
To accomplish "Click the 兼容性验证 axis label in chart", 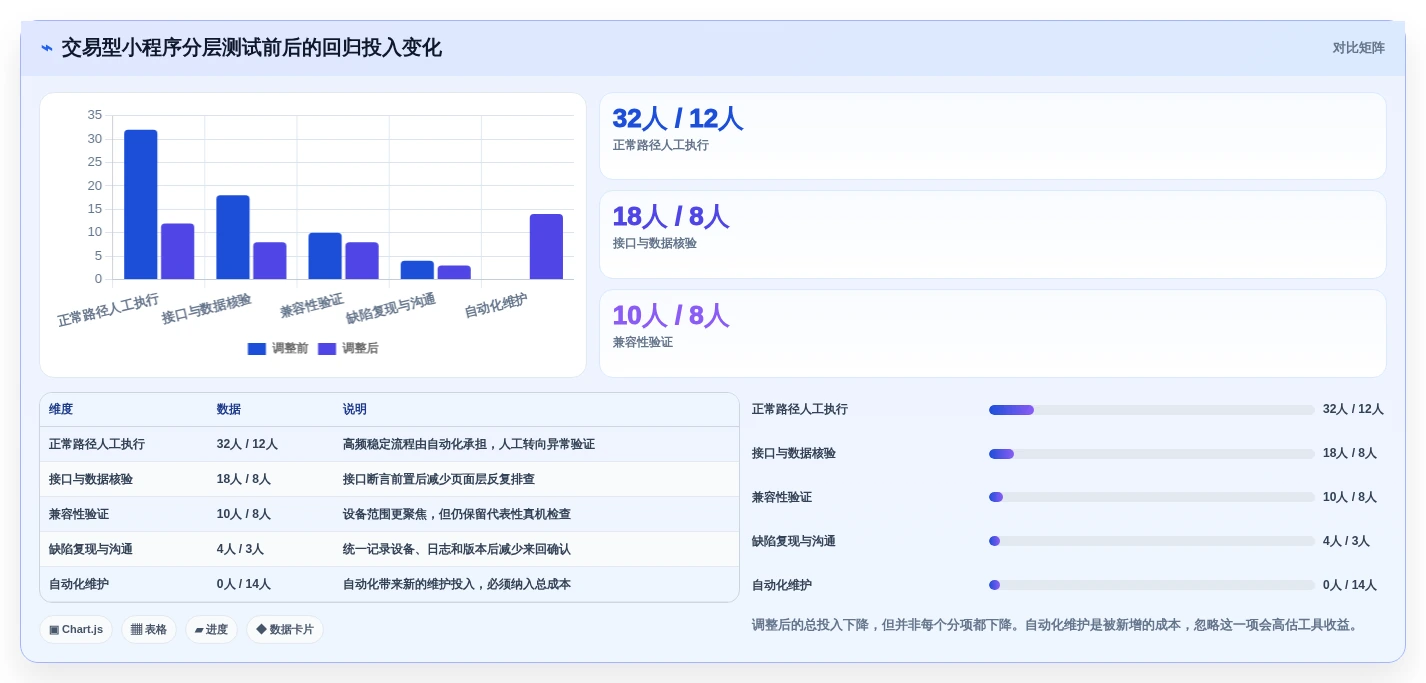I will point(311,305).
